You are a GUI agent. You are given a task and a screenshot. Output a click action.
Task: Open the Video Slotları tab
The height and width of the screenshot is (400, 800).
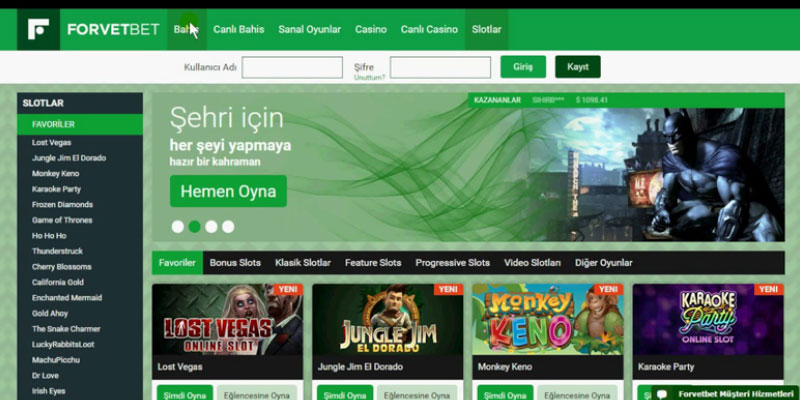pyautogui.click(x=532, y=263)
